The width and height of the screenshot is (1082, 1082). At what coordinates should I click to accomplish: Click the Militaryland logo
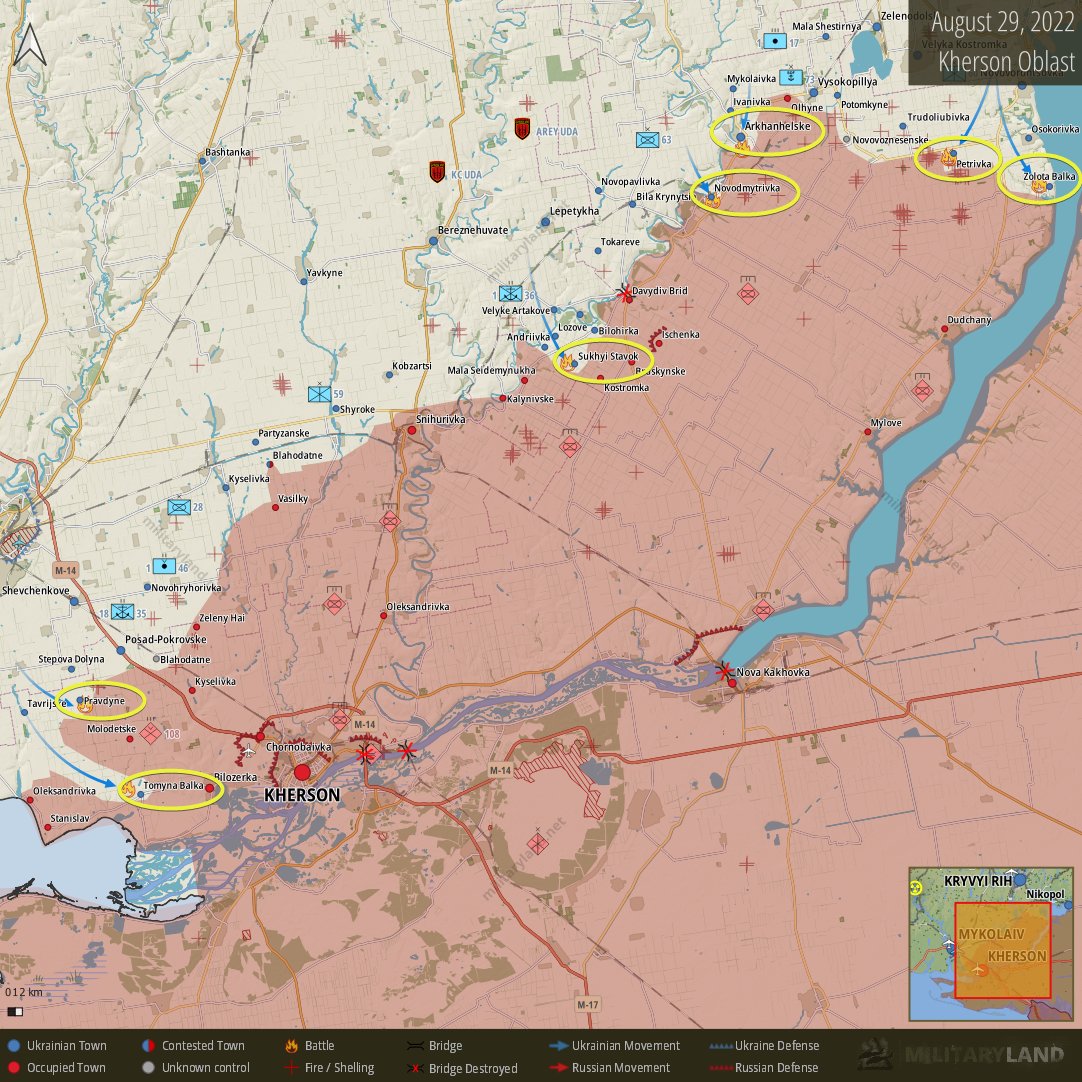coord(960,1054)
